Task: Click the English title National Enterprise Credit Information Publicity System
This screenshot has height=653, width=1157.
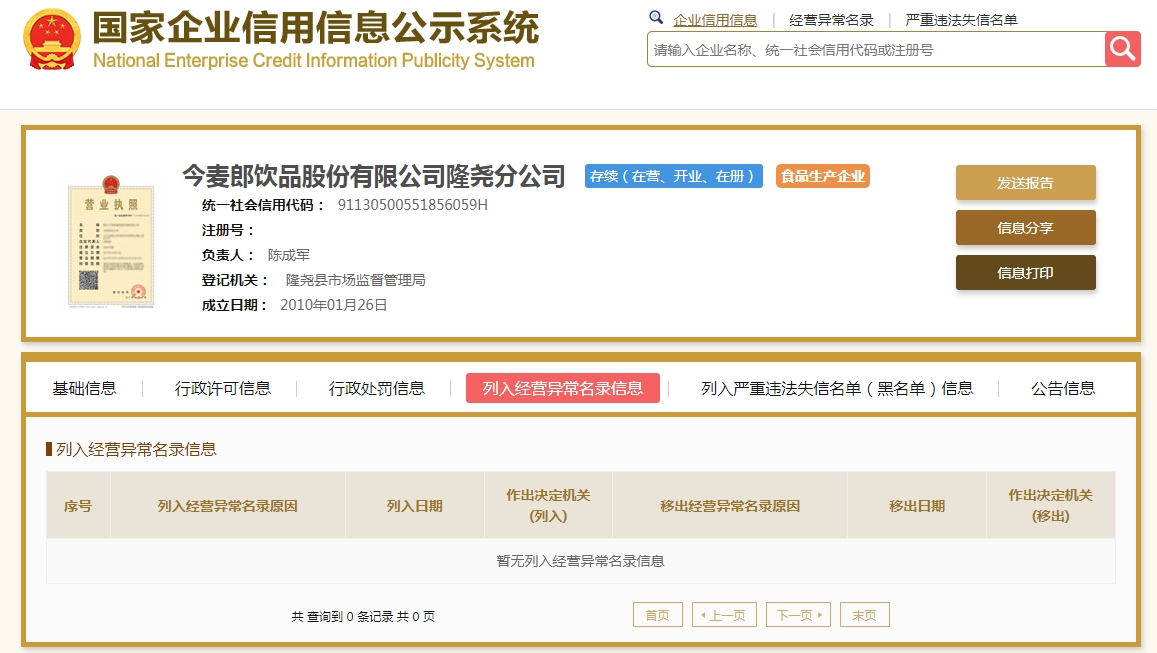Action: tap(314, 61)
